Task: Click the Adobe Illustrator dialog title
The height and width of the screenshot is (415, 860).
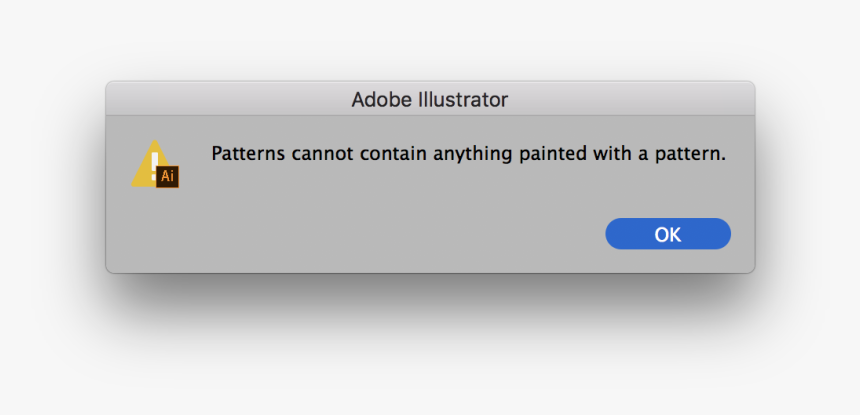Action: 429,100
